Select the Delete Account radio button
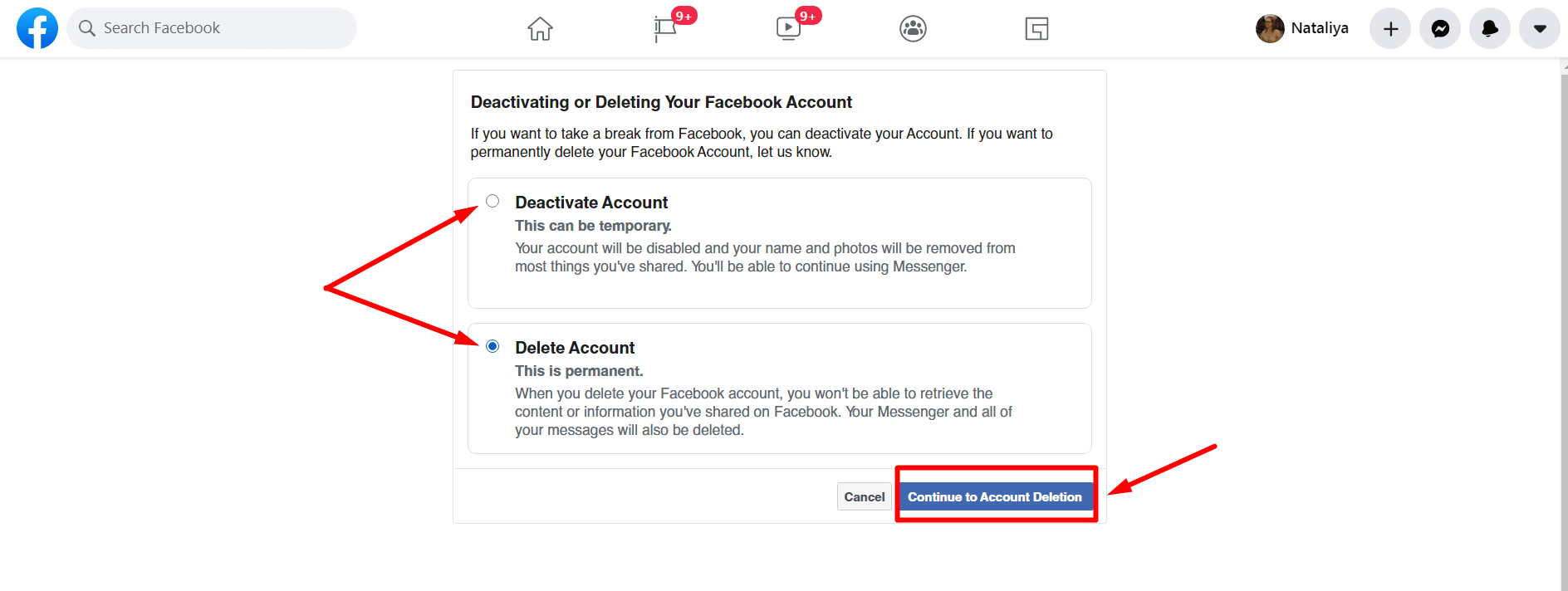The height and width of the screenshot is (591, 1568). 492,346
